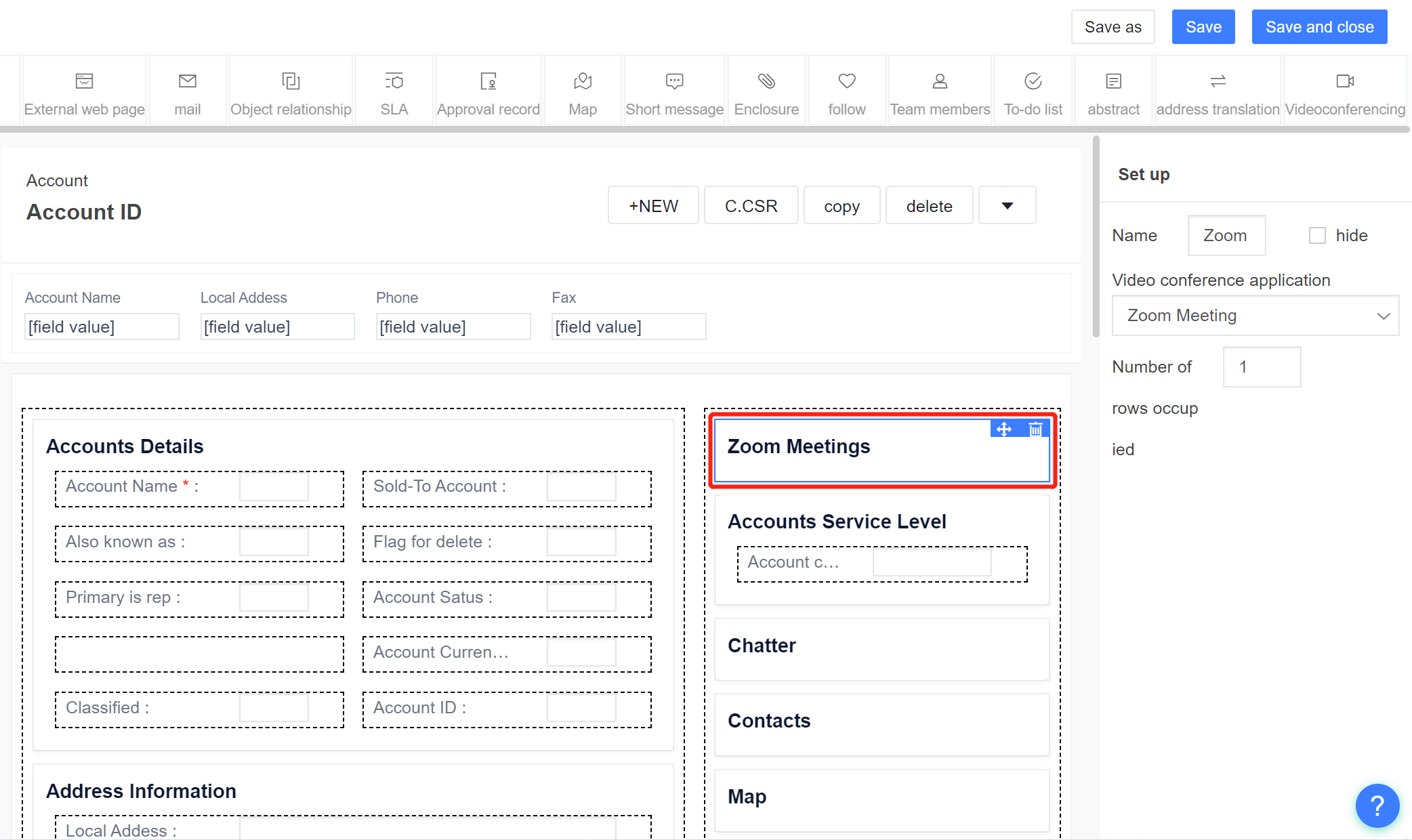Viewport: 1412px width, 840px height.
Task: Select the Account Curren… field row
Action: (x=507, y=654)
